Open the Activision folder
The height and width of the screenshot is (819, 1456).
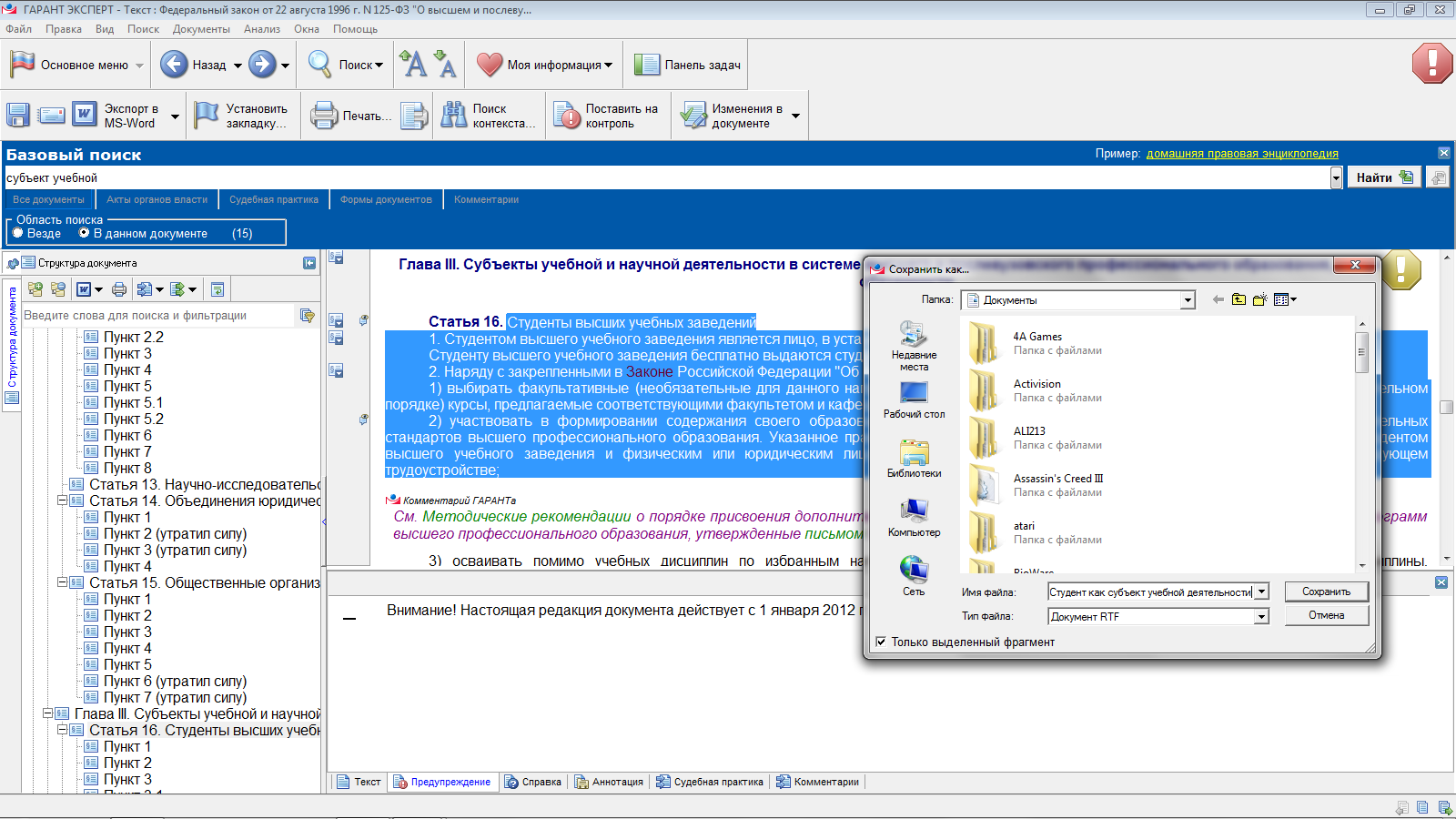[x=1037, y=390]
